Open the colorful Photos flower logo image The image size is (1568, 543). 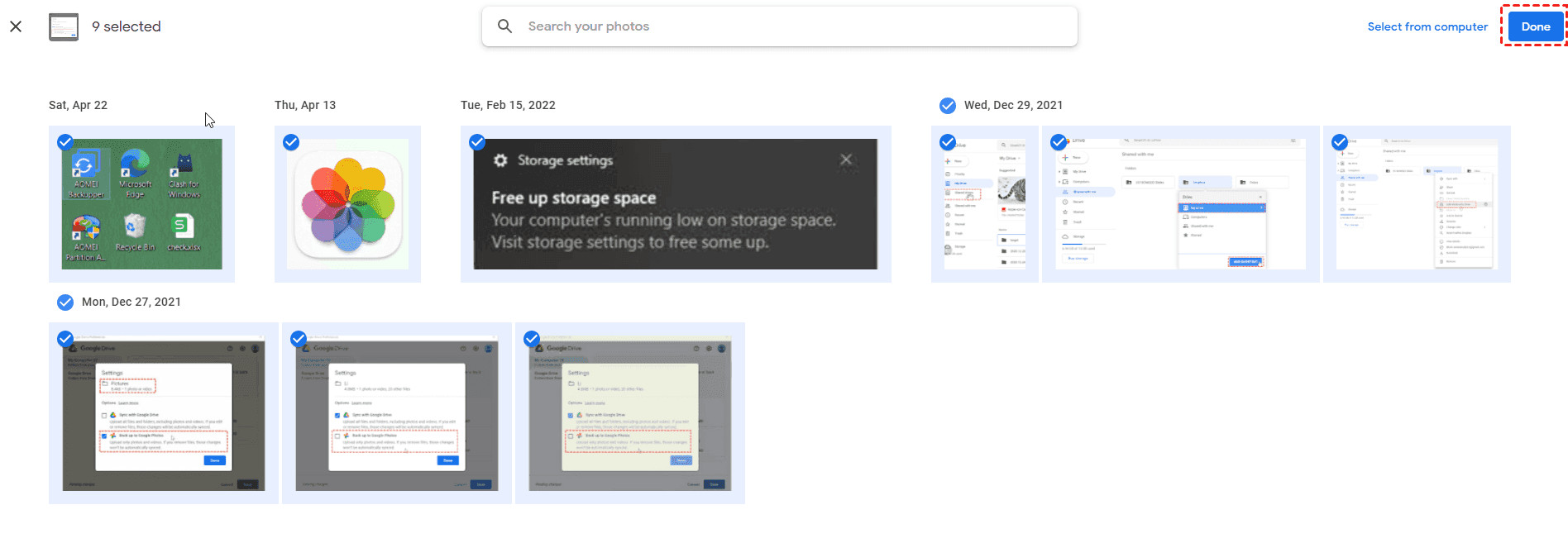pos(348,204)
